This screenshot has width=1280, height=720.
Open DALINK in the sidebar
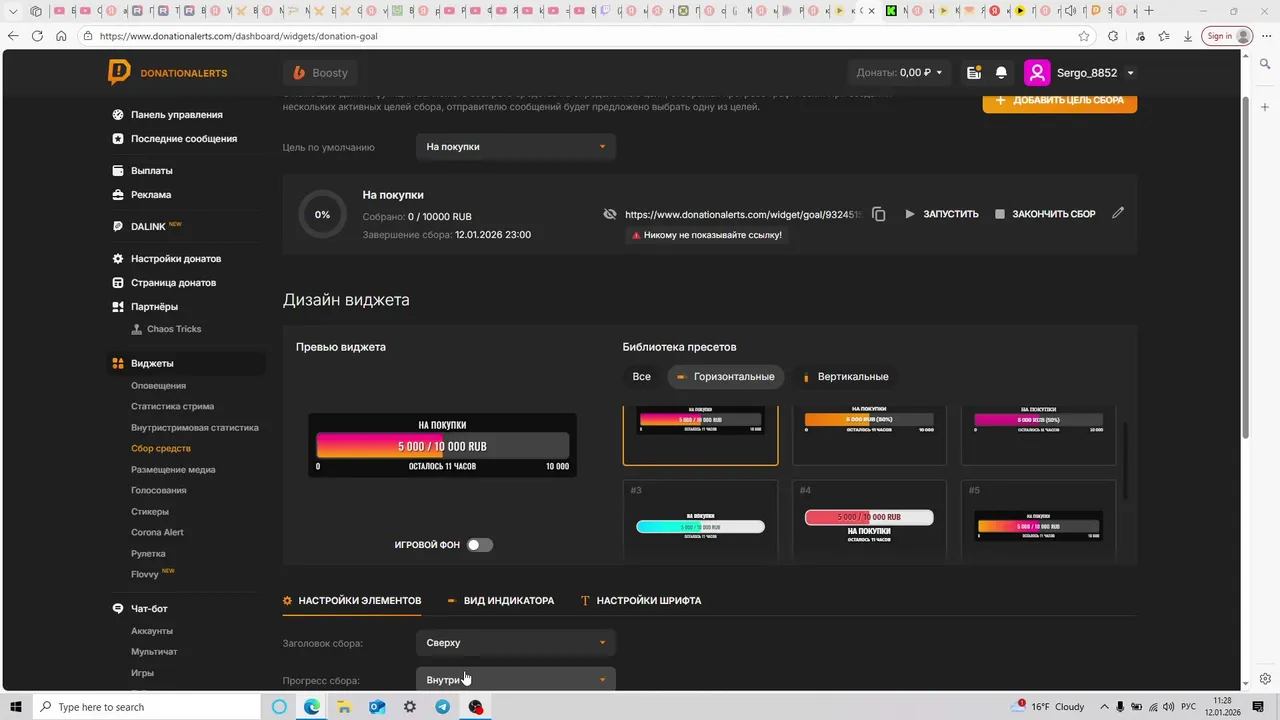pyautogui.click(x=148, y=227)
